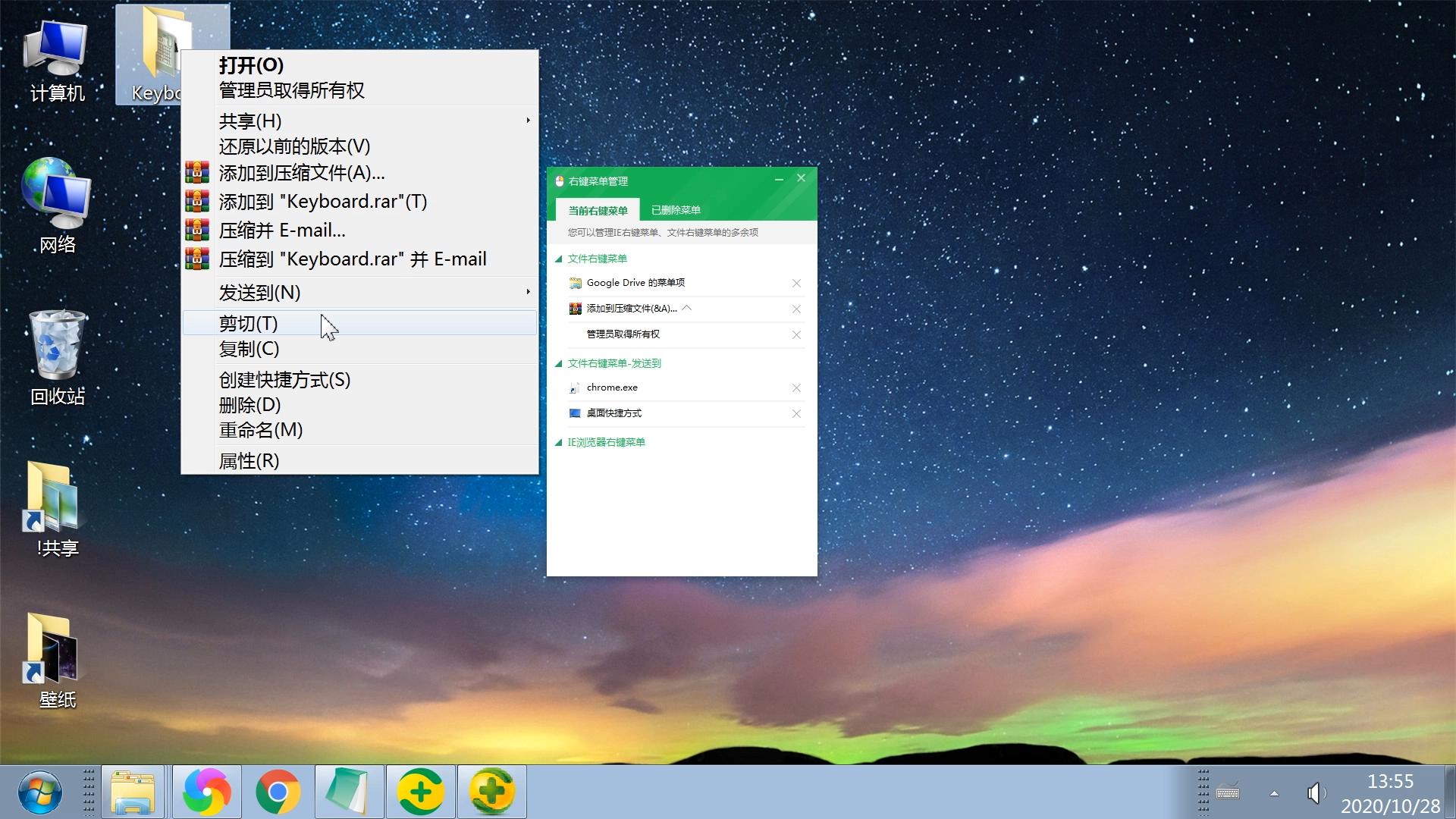This screenshot has width=1456, height=819.
Task: Collapse the 文件右键菜单 section
Action: [x=559, y=259]
